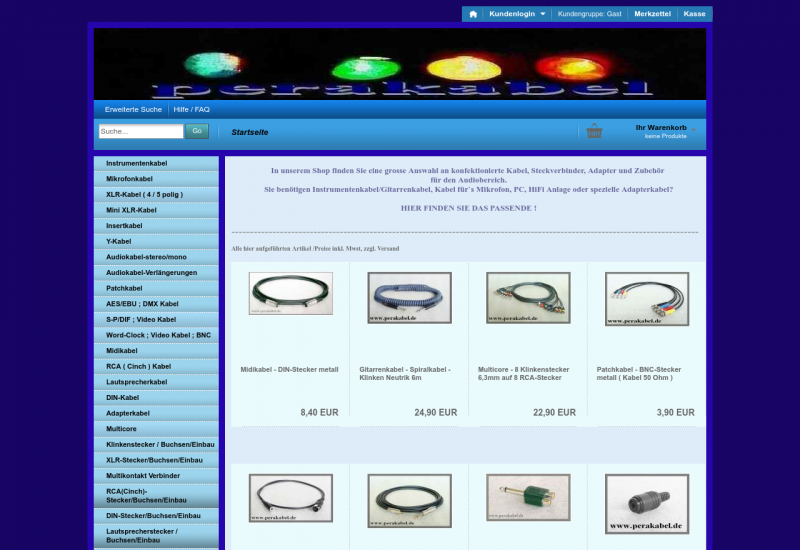The width and height of the screenshot is (800, 550).
Task: Open the Gitarrenkabel Spiralkabel product image
Action: tap(409, 298)
